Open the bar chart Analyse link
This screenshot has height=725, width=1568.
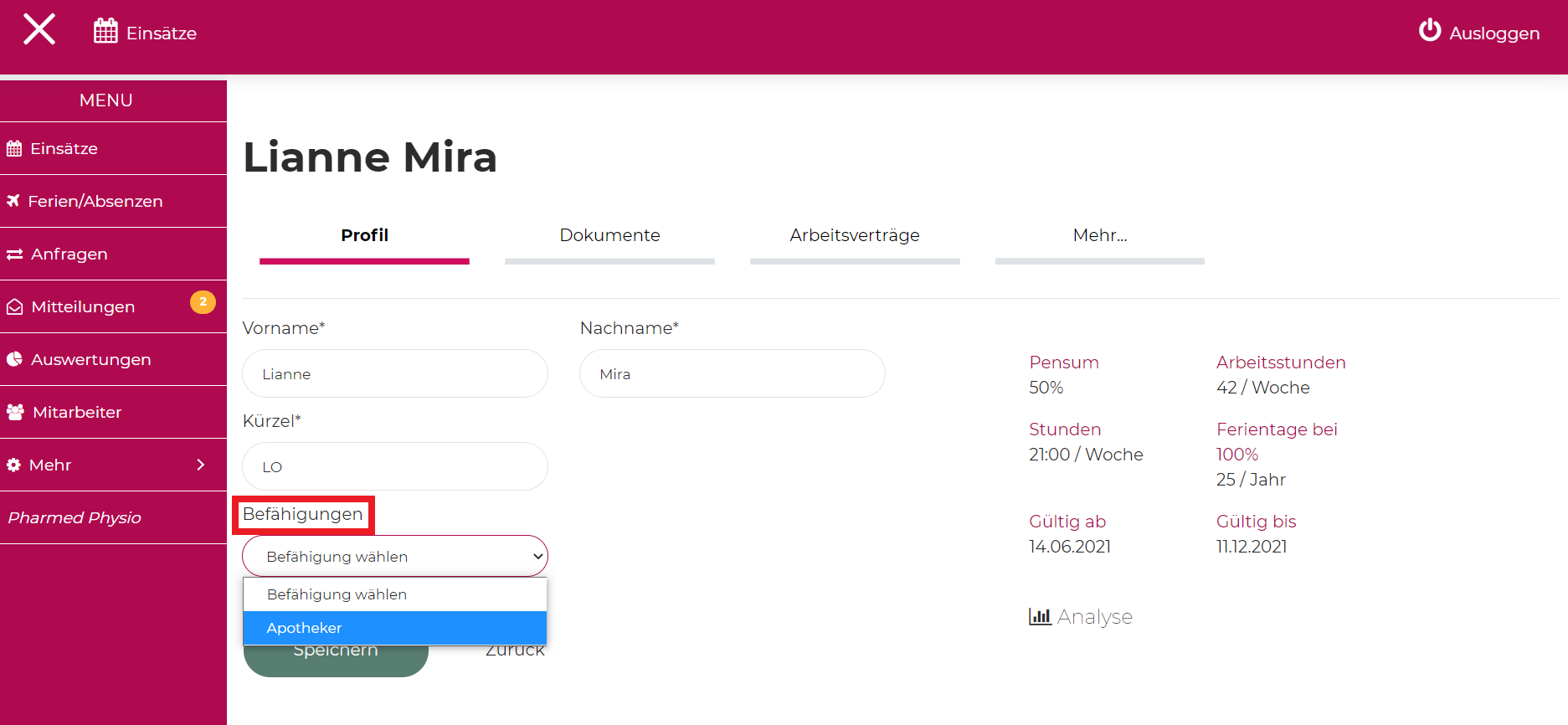click(1080, 617)
